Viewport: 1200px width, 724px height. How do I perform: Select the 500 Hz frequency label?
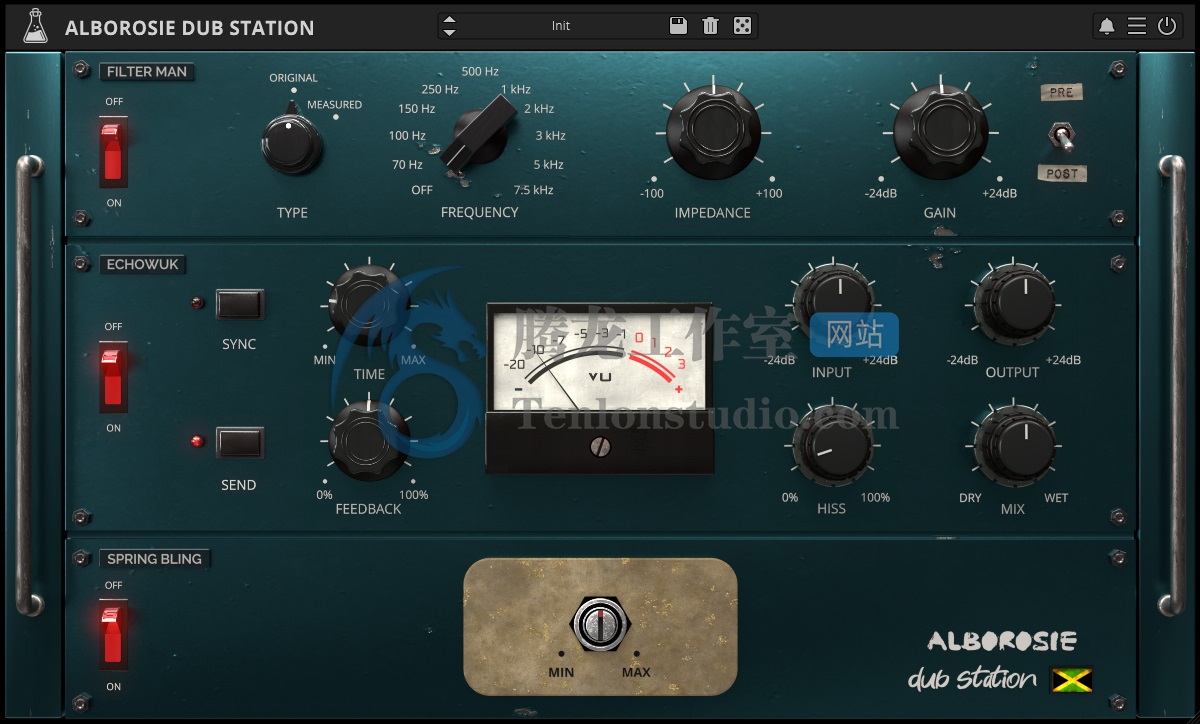tap(480, 72)
